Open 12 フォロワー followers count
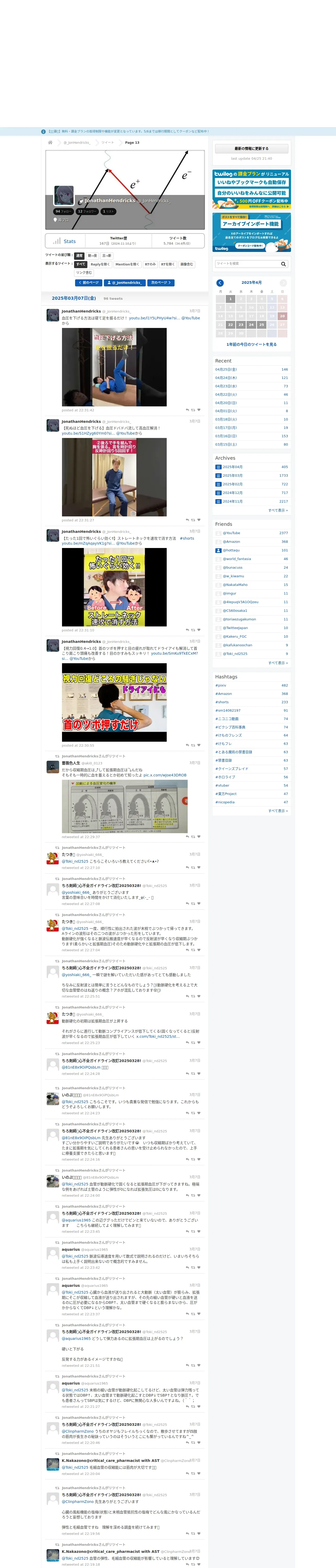The height and width of the screenshot is (1568, 336). tap(87, 211)
